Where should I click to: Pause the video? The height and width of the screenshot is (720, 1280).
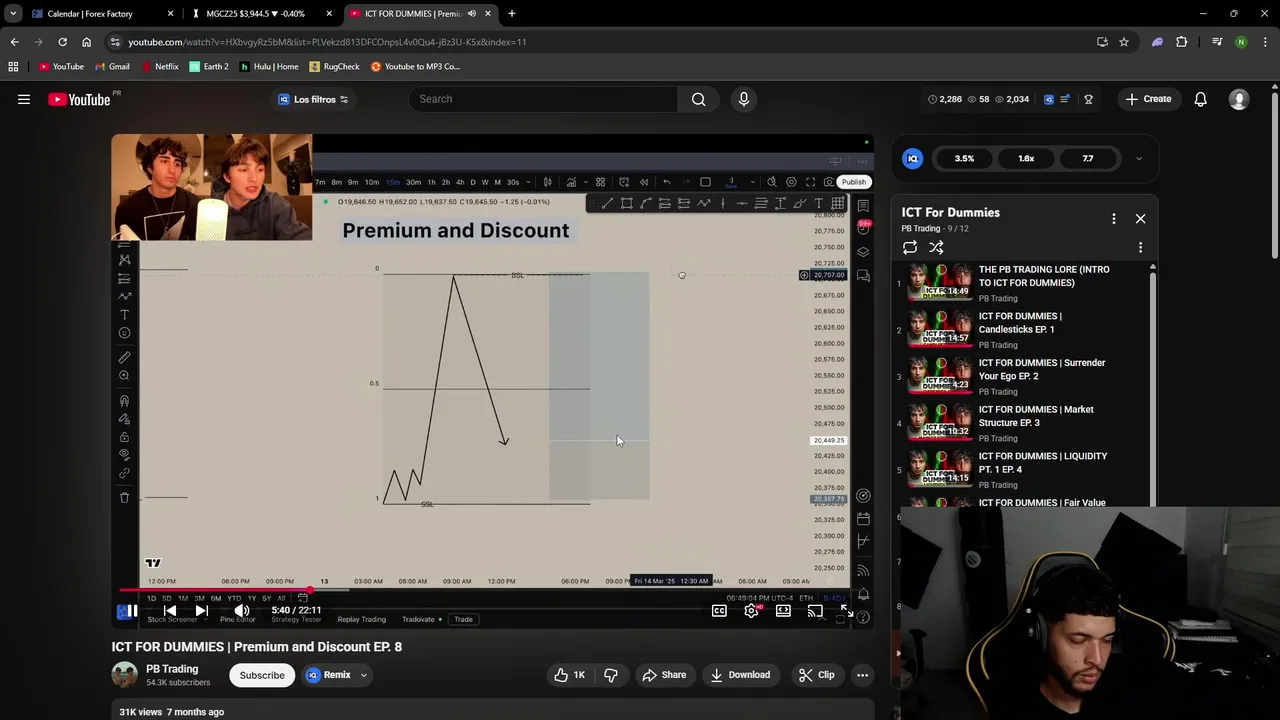coord(131,610)
